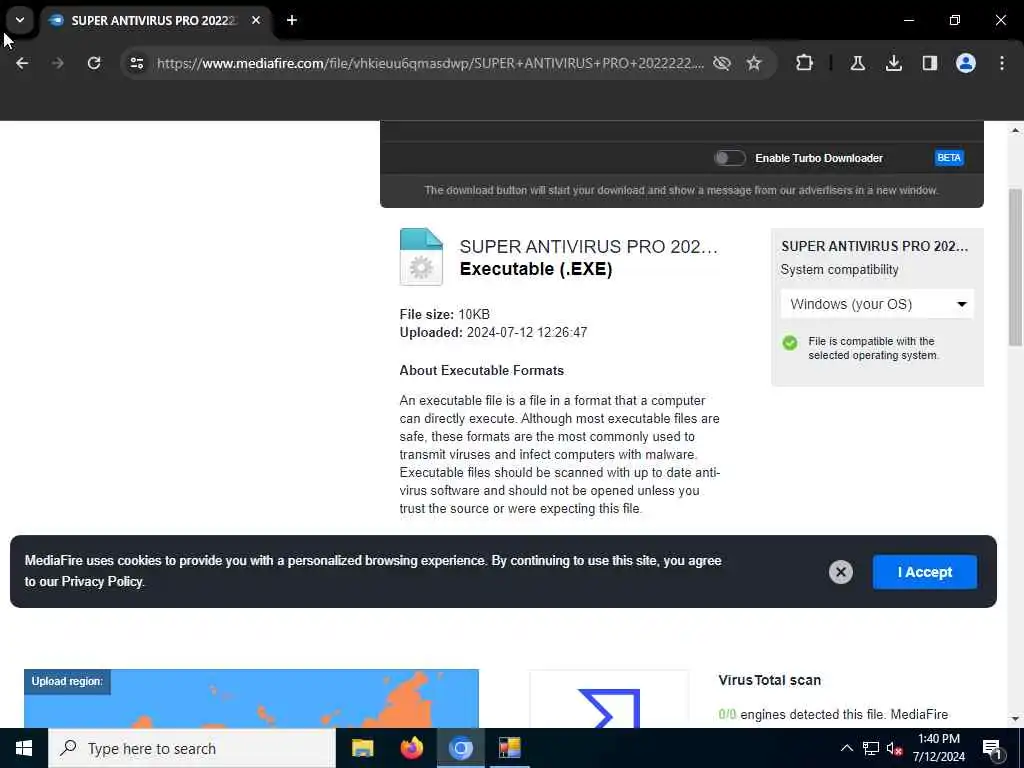The width and height of the screenshot is (1024, 768).
Task: Click the tracking protection eye icon
Action: click(722, 63)
